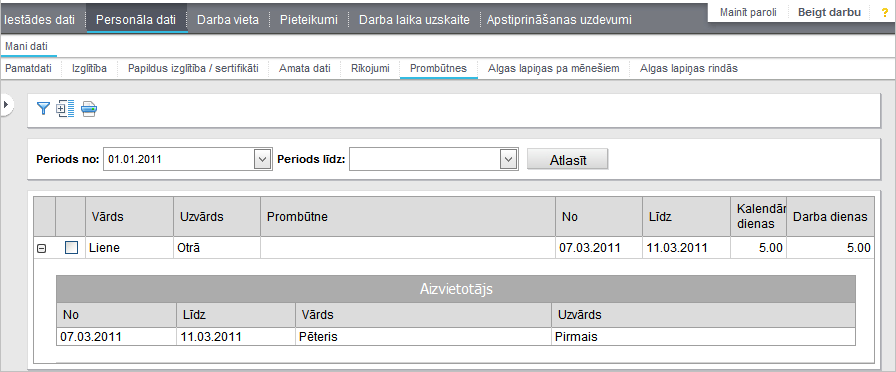The width and height of the screenshot is (896, 372).
Task: Select the Algas lapiņas pa mēnešiem tab
Action: coord(553,69)
